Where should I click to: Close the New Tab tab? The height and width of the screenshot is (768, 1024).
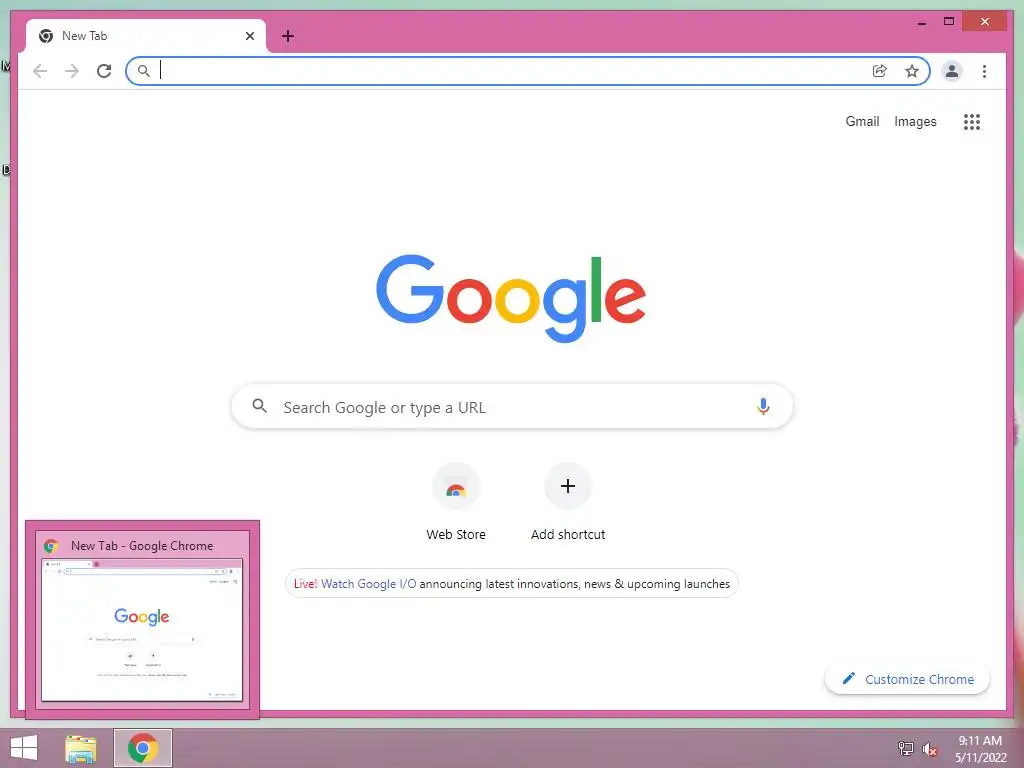point(249,36)
